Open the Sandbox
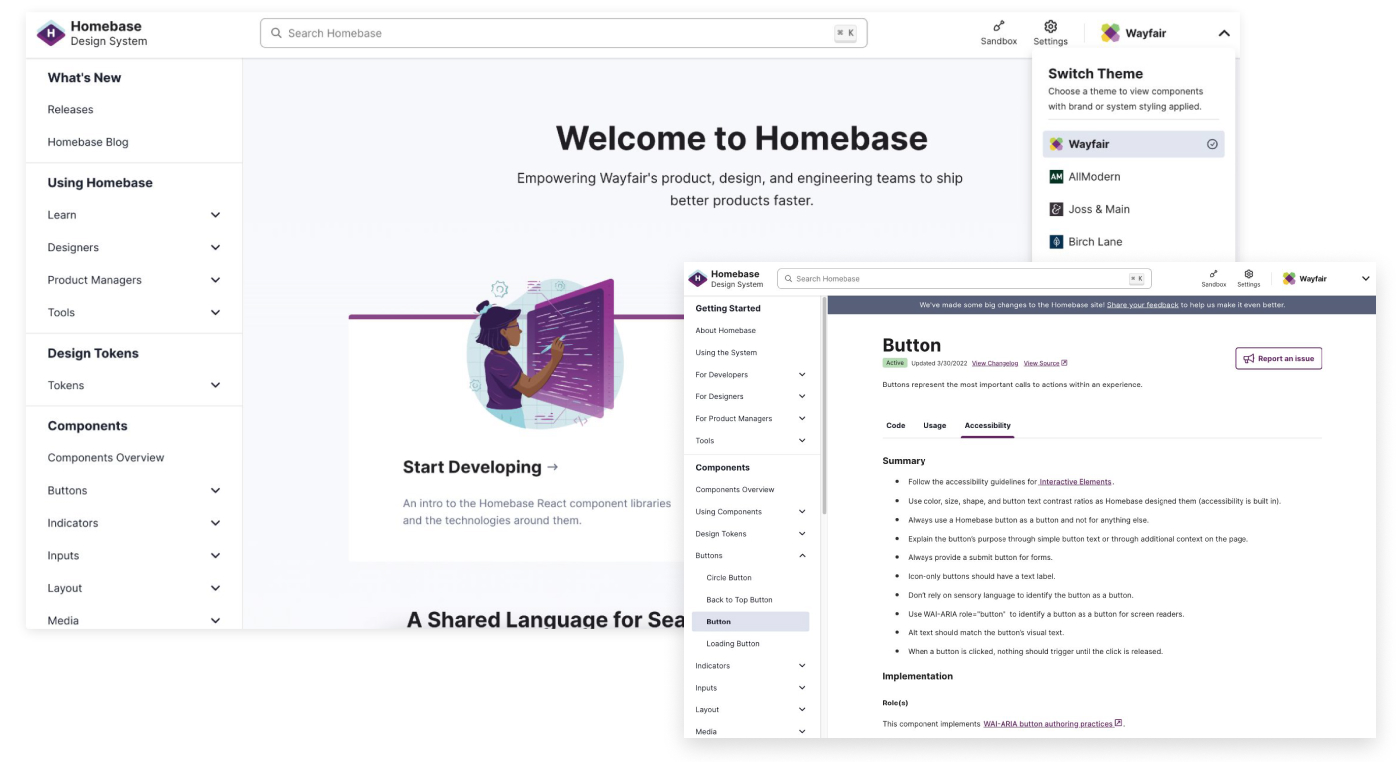Screen dimensions: 1400x762 (998, 32)
